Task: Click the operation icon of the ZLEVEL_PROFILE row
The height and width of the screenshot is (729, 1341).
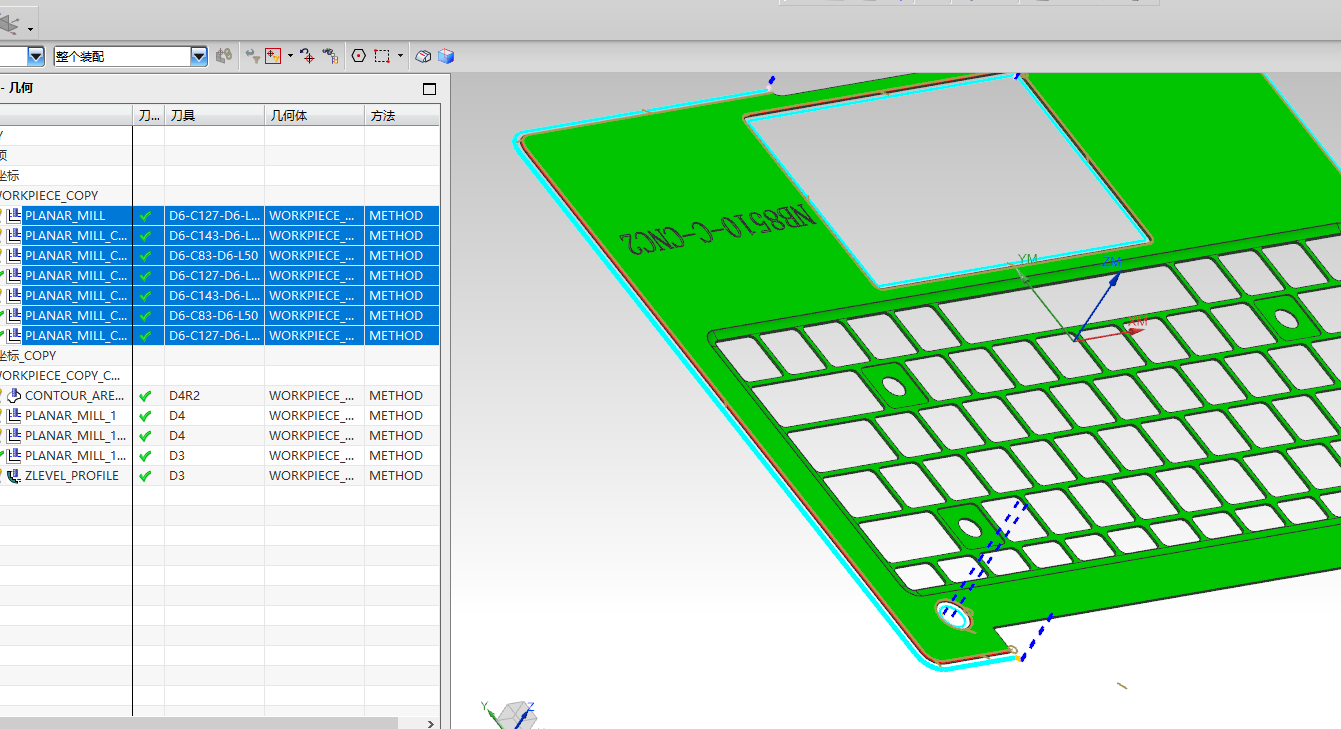Action: pyautogui.click(x=14, y=476)
